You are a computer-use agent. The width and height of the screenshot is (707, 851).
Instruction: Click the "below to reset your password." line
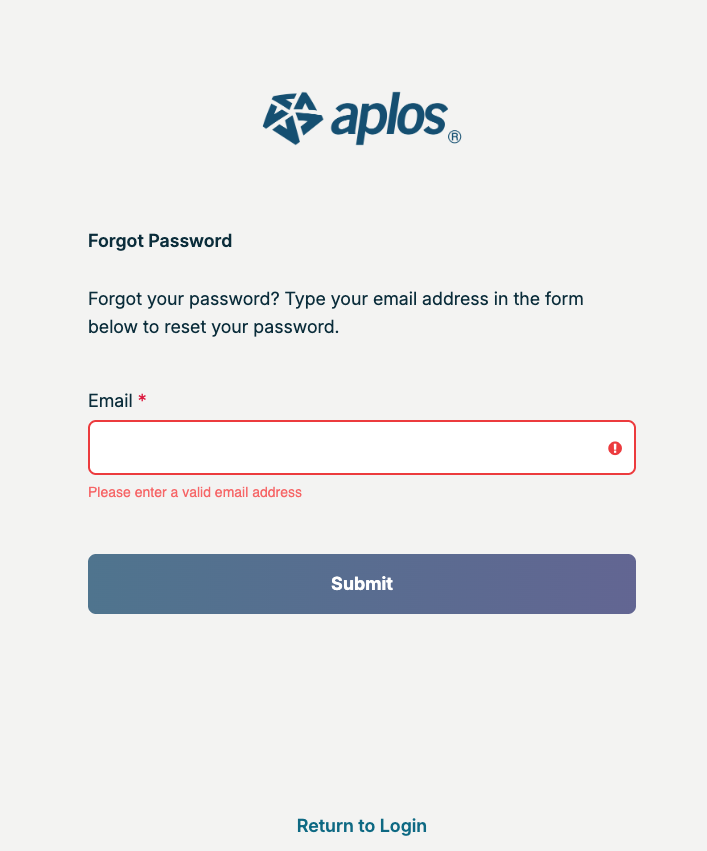(214, 327)
